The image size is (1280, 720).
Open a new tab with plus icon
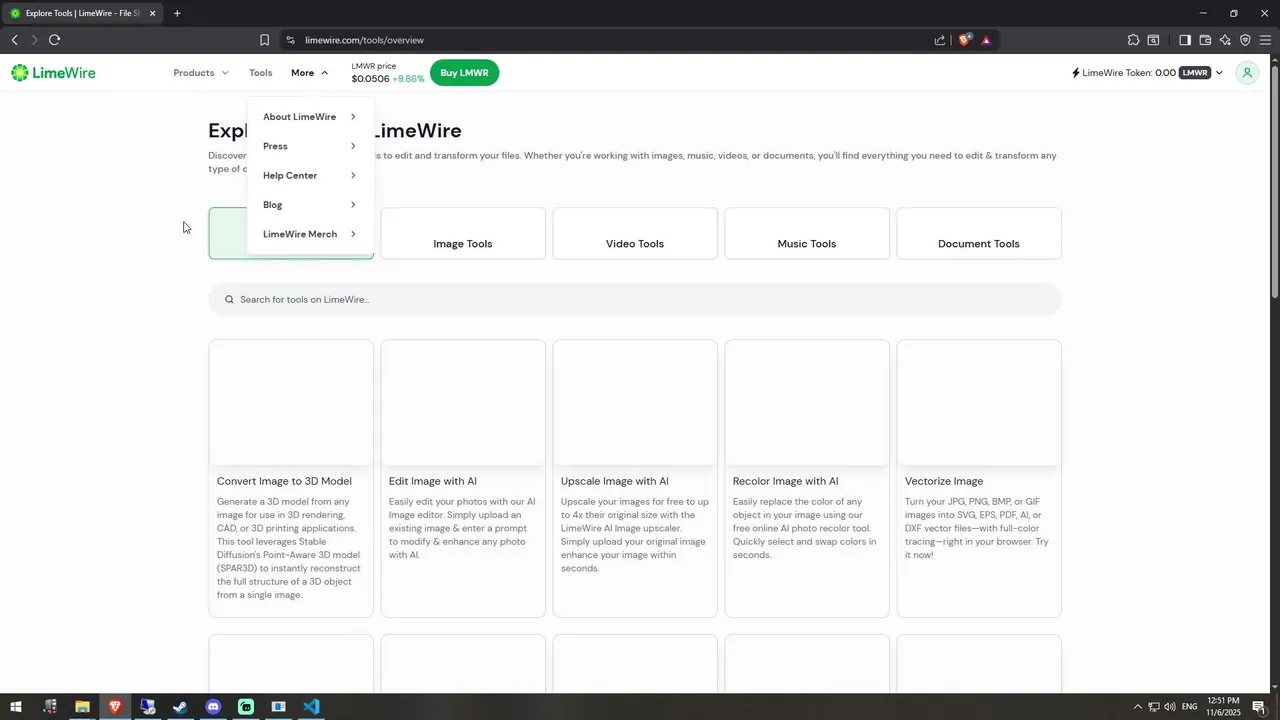tap(177, 13)
